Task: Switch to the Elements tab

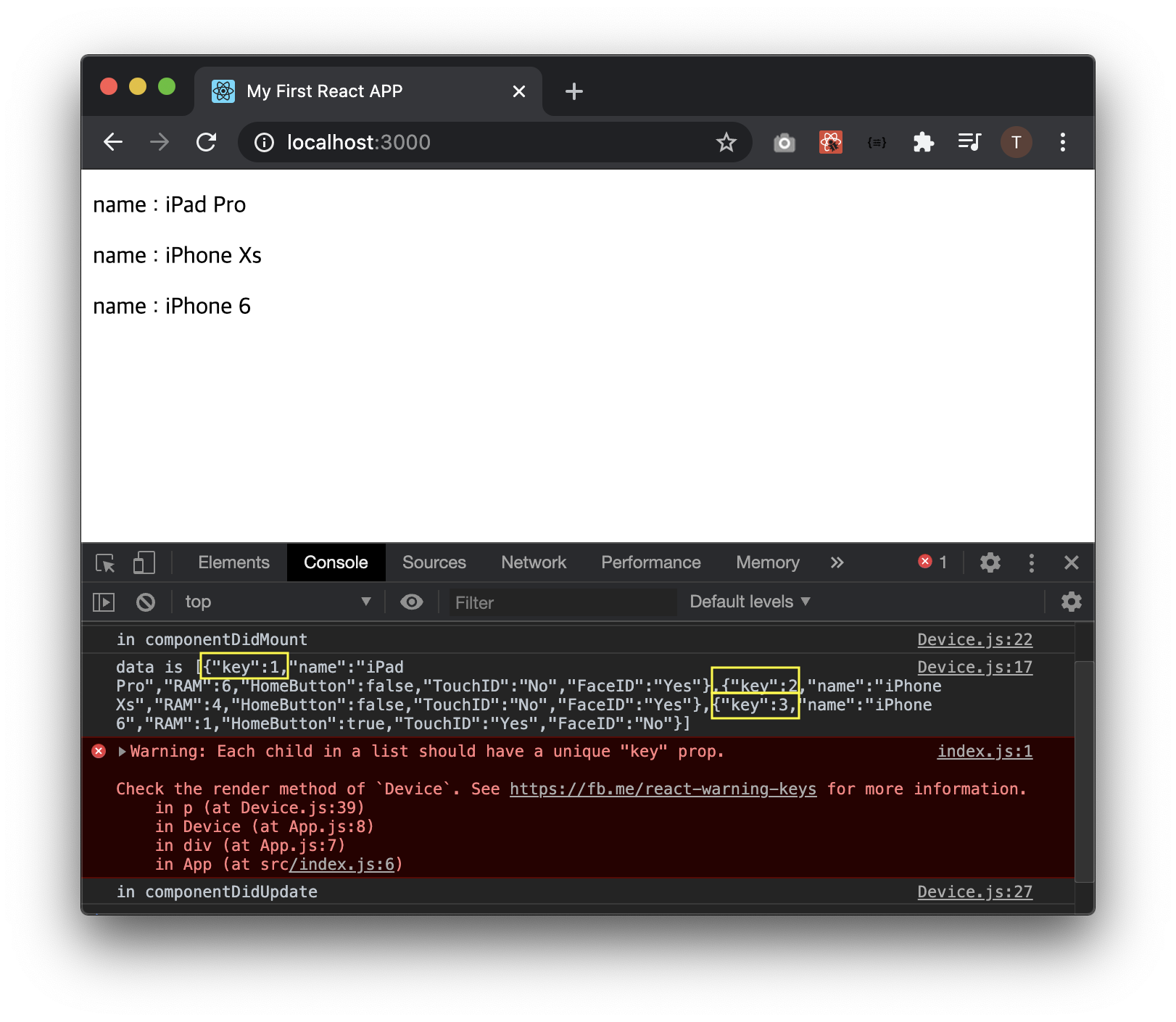Action: tap(233, 562)
